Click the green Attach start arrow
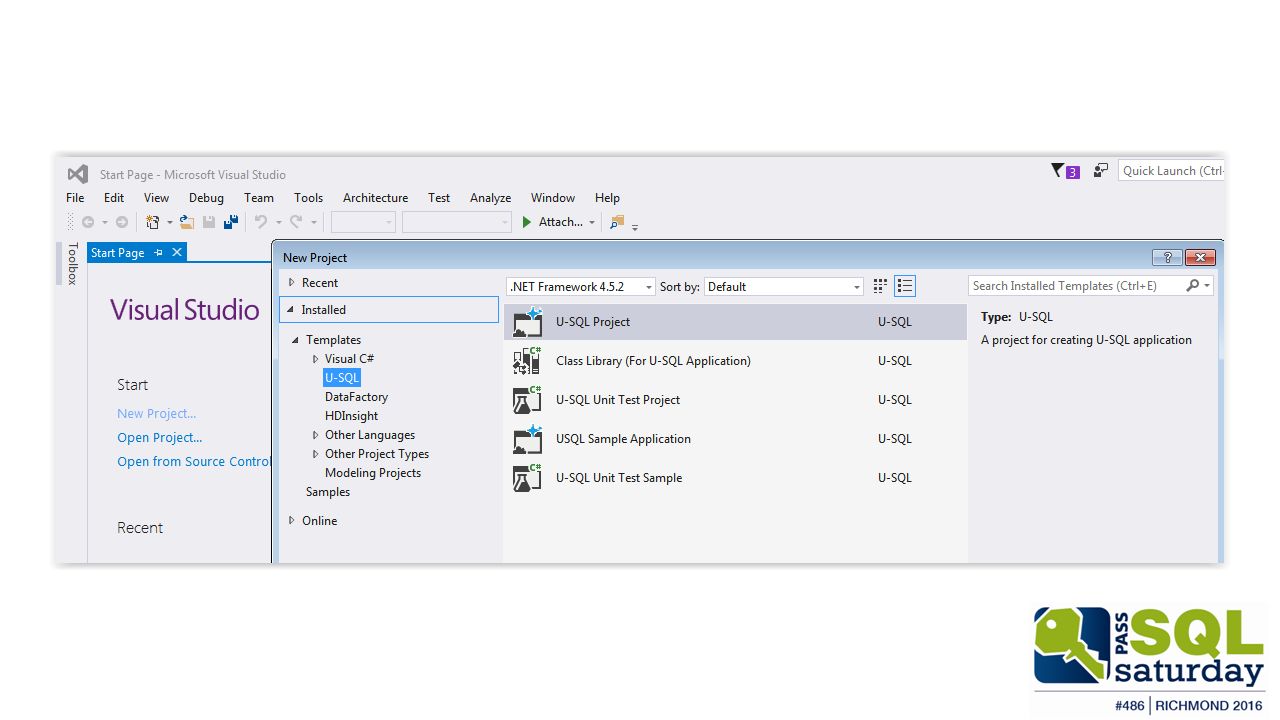The image size is (1280, 720). pyautogui.click(x=527, y=222)
